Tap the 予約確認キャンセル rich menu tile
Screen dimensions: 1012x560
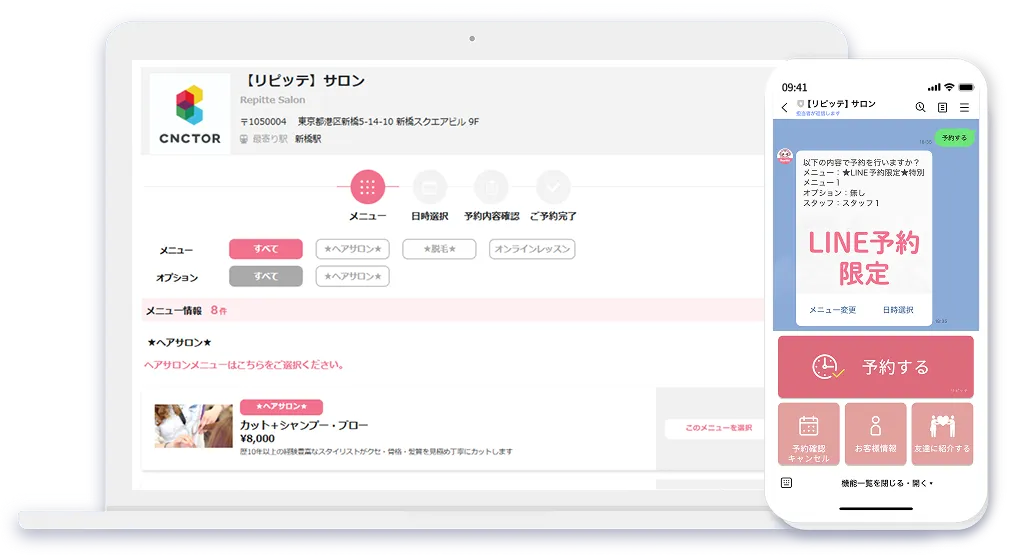[809, 434]
